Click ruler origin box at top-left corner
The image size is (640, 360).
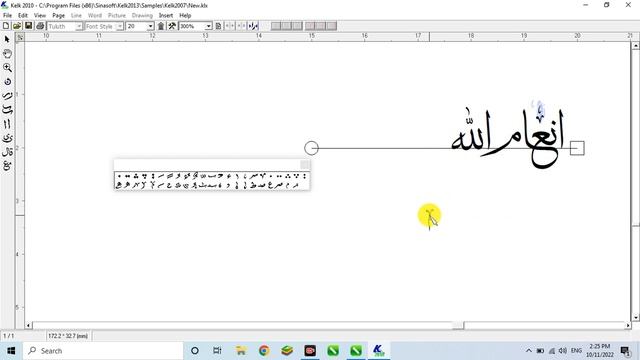[x=20, y=37]
